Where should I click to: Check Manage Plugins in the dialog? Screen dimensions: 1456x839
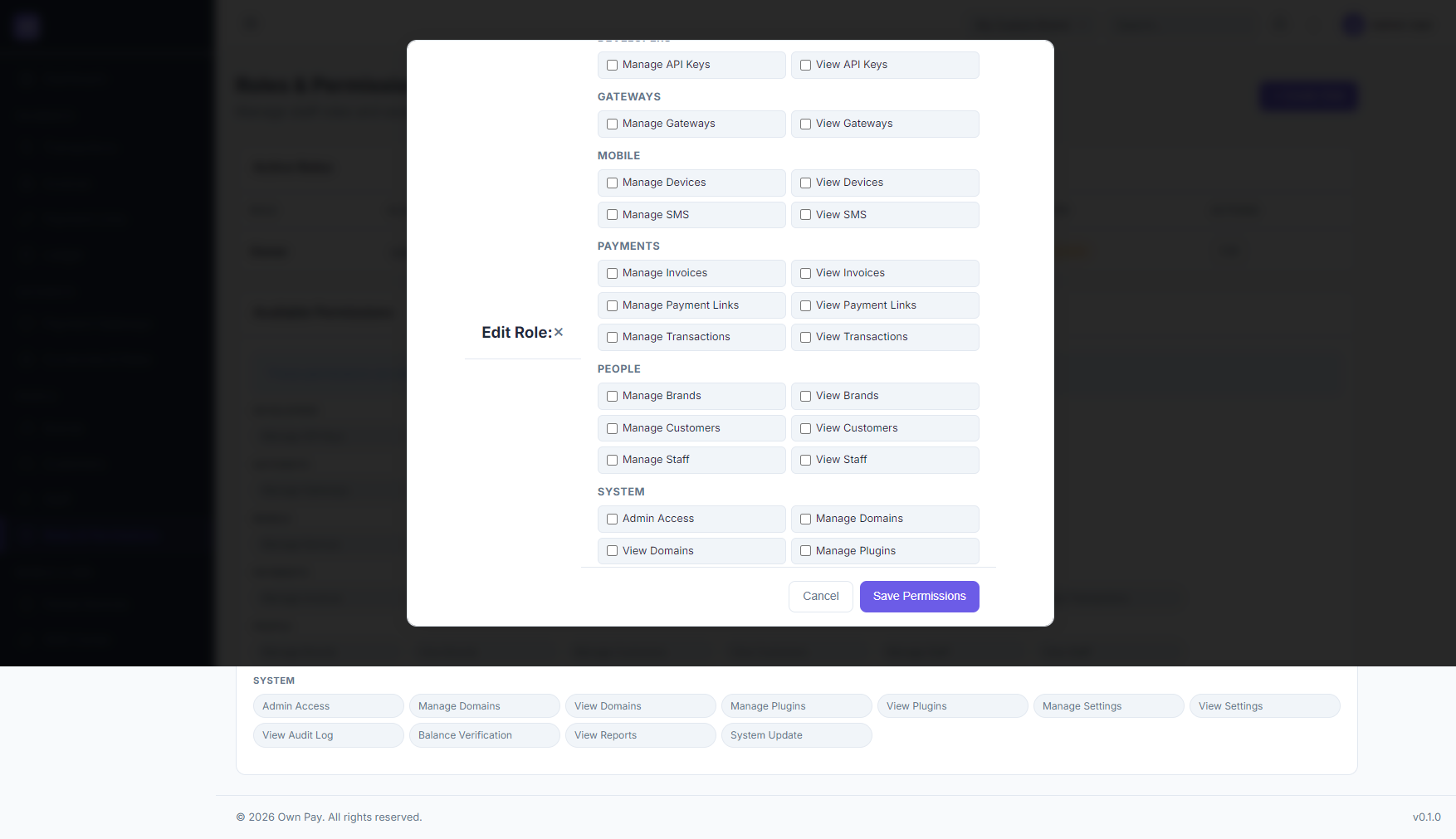pos(805,551)
